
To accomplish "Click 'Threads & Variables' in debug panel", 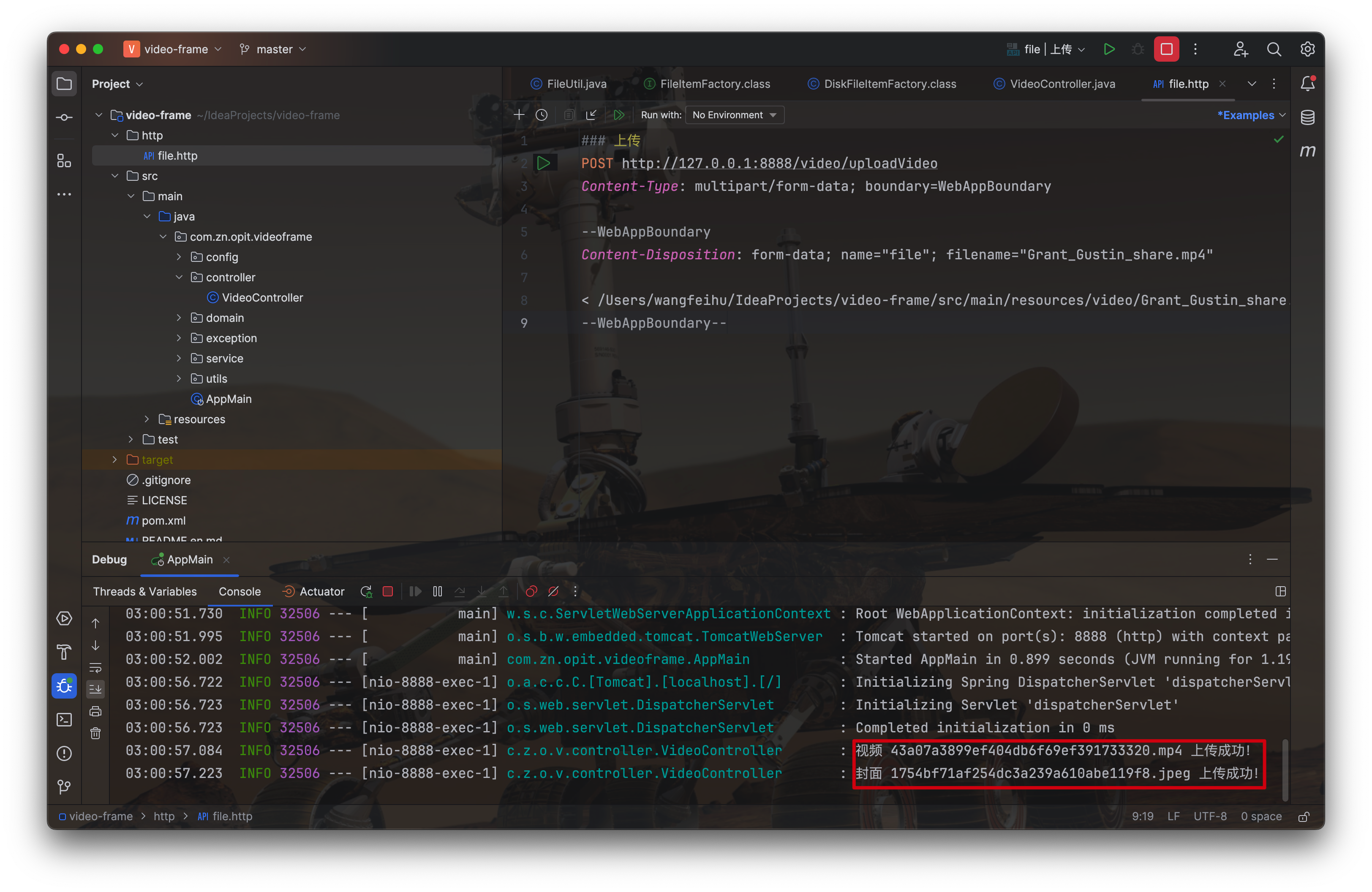I will (145, 591).
